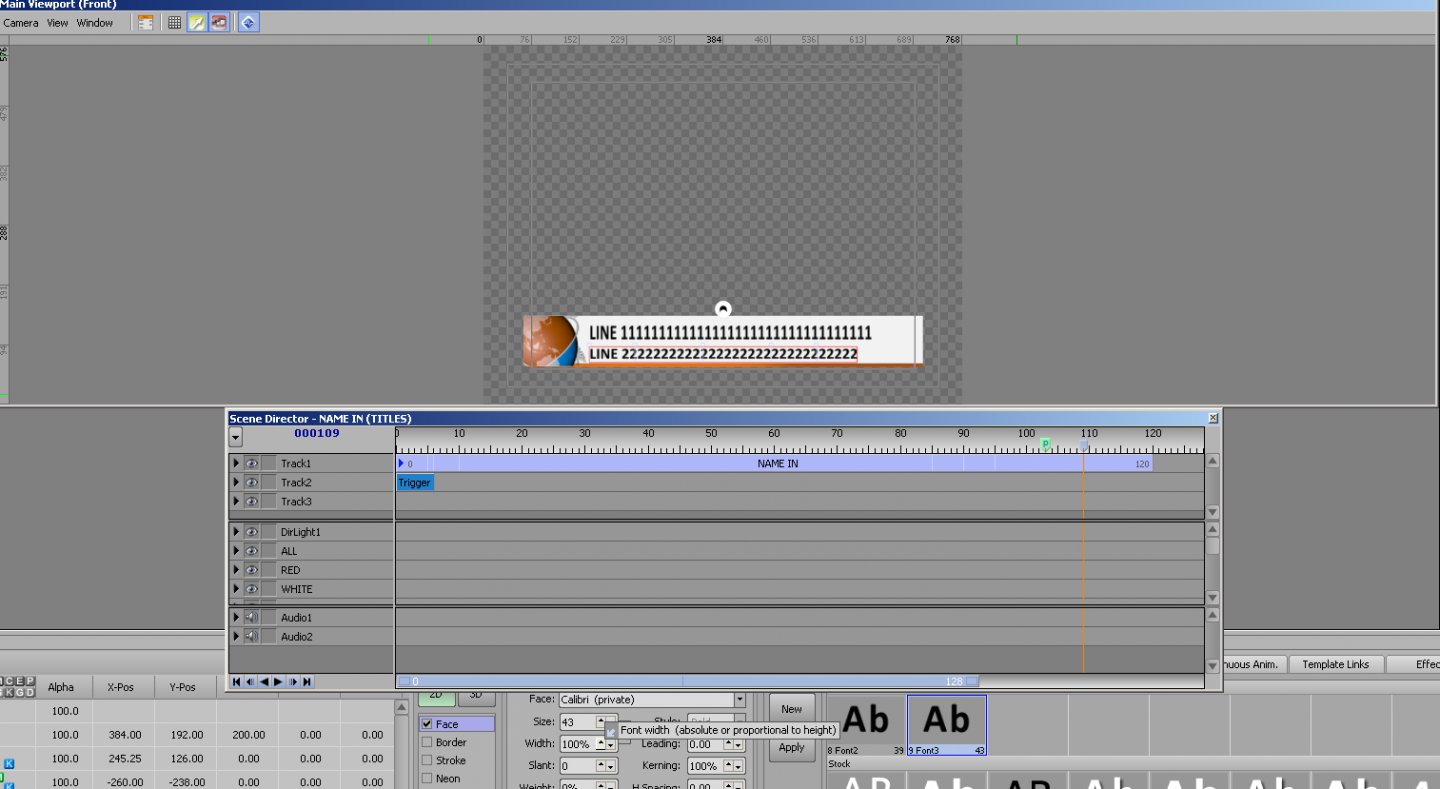This screenshot has width=1440, height=789.
Task: Switch to the Template Links tab
Action: click(1335, 664)
